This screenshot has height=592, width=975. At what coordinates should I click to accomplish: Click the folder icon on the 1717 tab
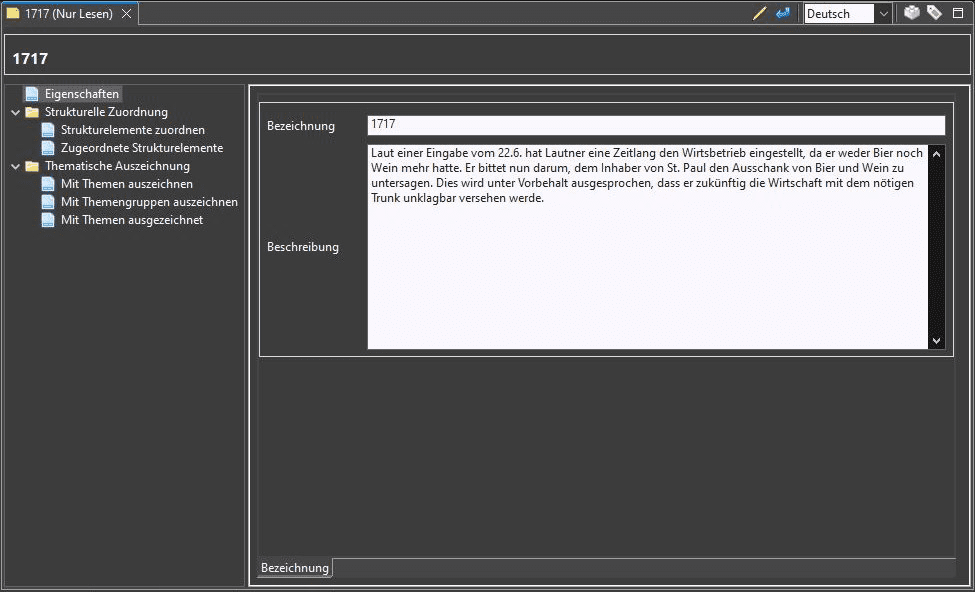(13, 14)
